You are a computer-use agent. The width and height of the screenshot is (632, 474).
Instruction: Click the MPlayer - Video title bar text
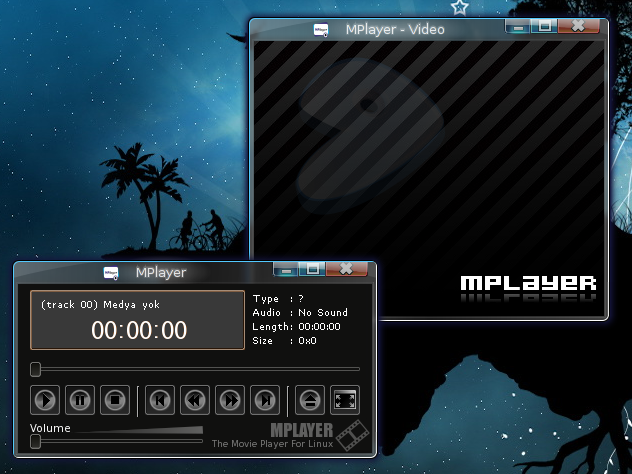(x=395, y=29)
